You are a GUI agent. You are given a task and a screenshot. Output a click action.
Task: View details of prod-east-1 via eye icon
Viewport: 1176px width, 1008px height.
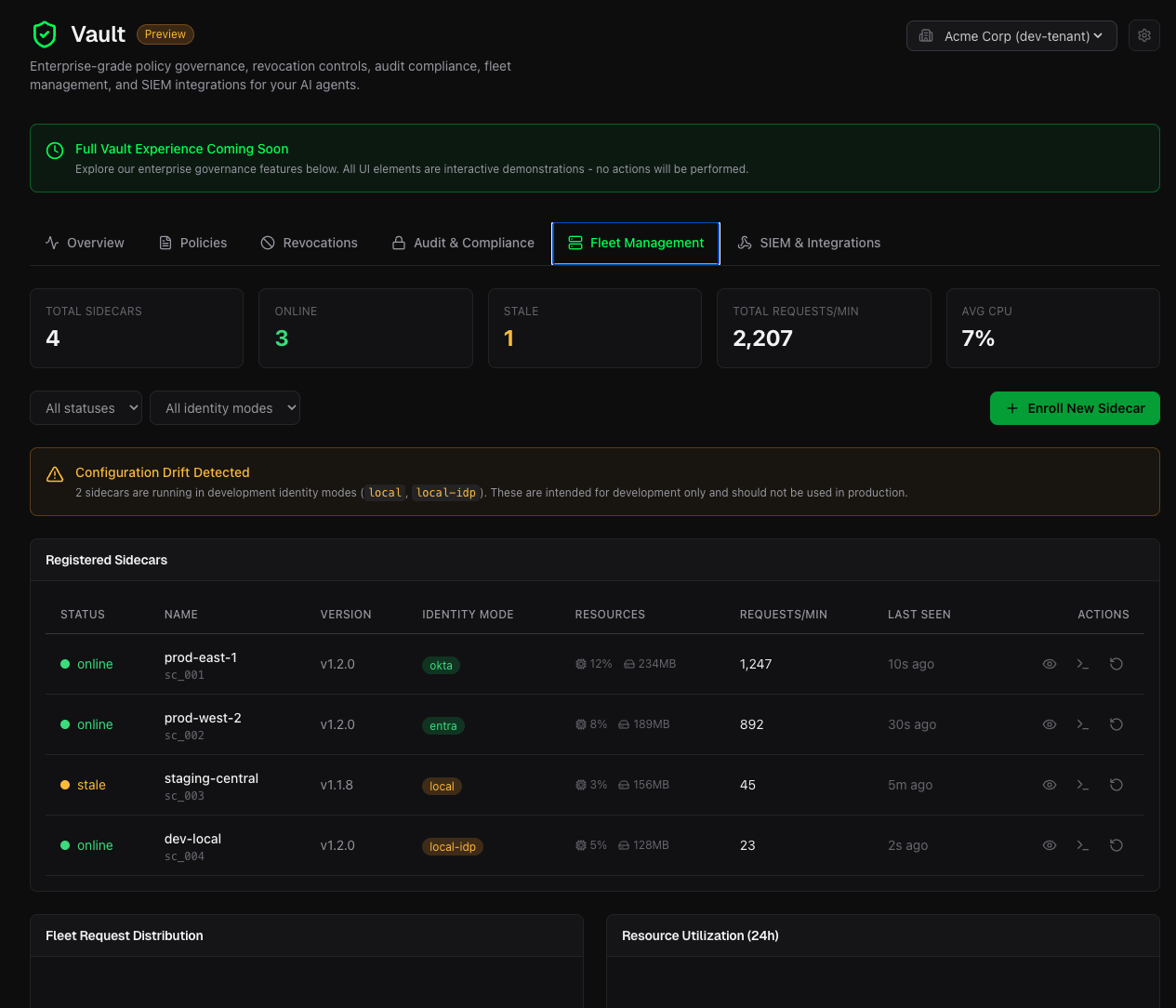pos(1049,664)
